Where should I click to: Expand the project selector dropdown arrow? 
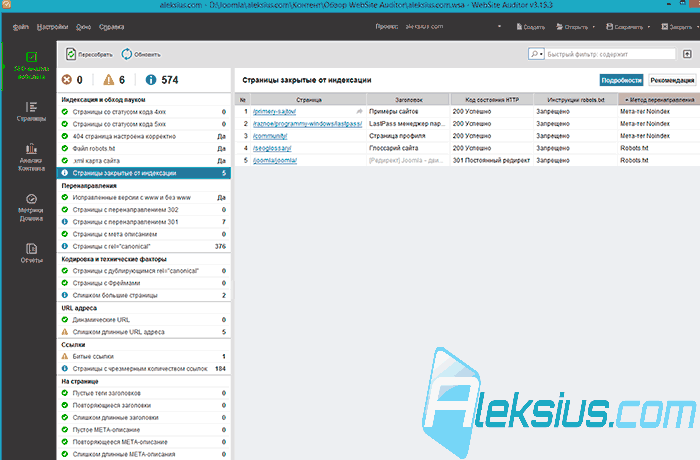tap(499, 26)
